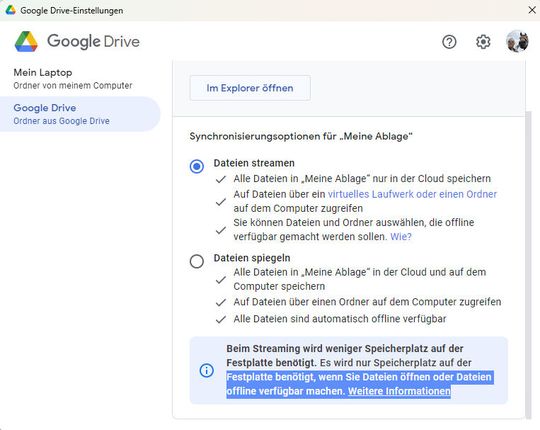Open the 'Weitere Informationen' link
The height and width of the screenshot is (430, 540).
click(399, 391)
